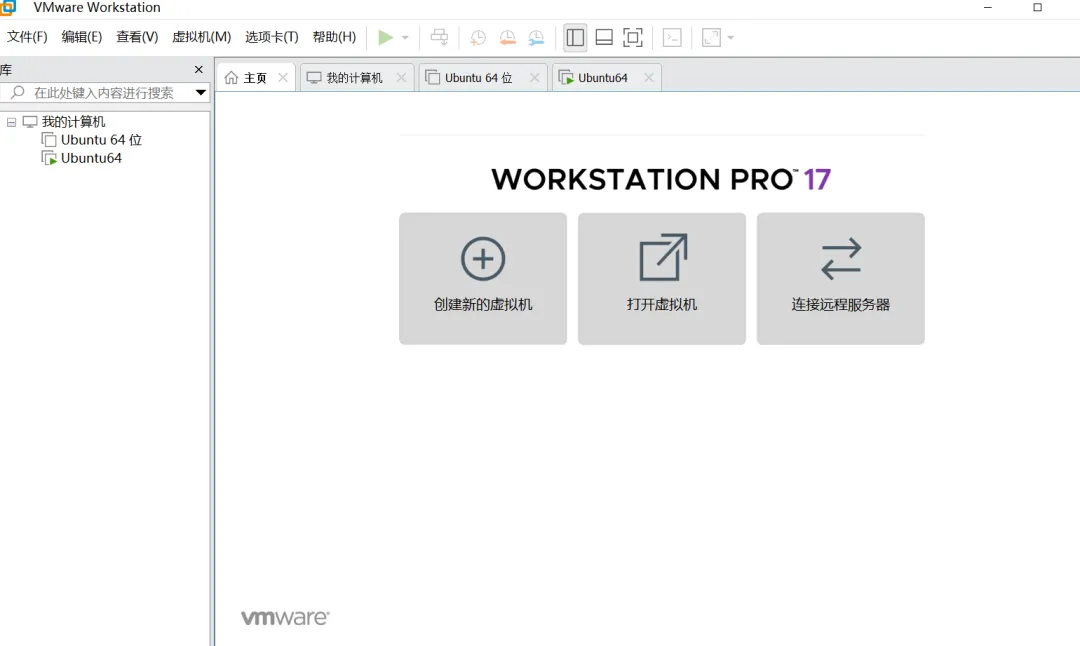
Task: Open the 选项卡(T) menu
Action: pos(271,37)
